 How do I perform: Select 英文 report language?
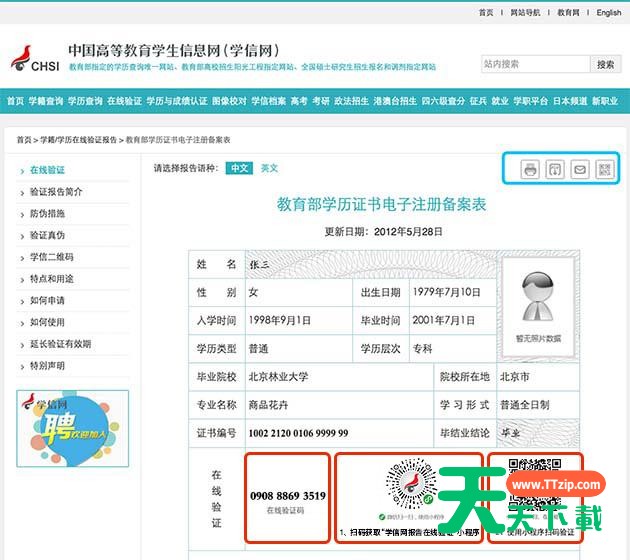click(x=269, y=168)
